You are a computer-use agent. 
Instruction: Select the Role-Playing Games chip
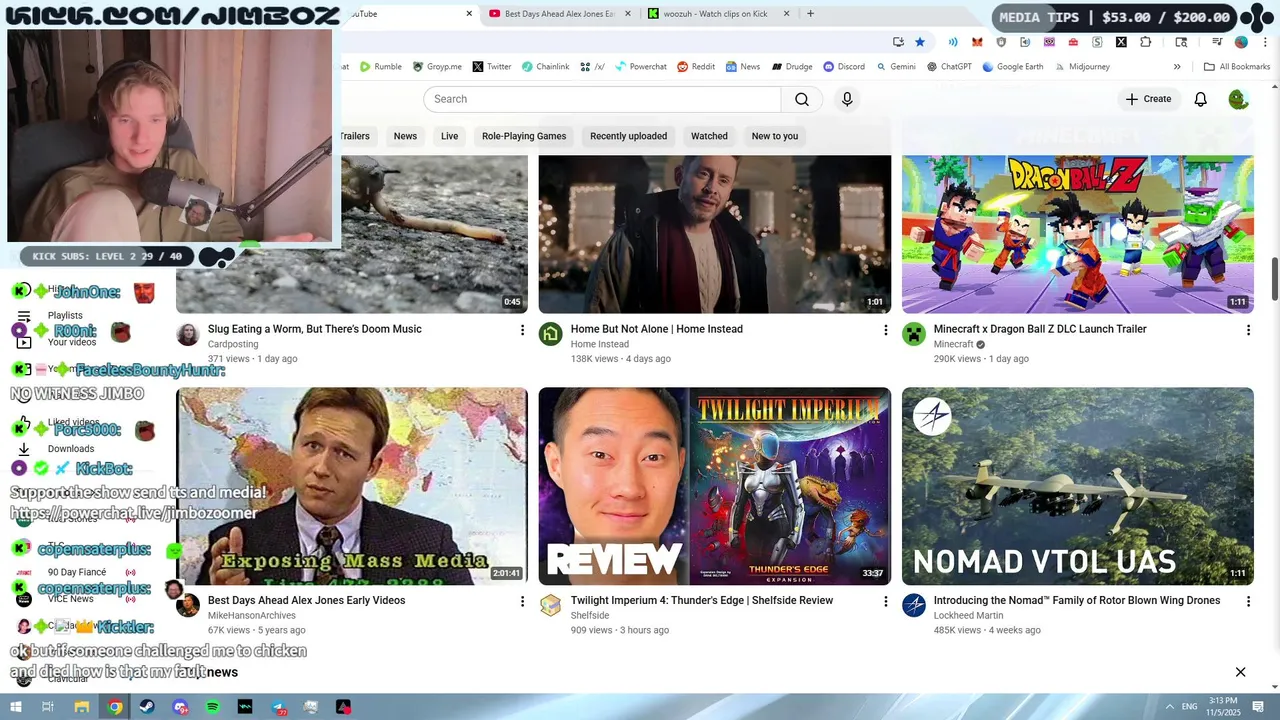pos(524,136)
